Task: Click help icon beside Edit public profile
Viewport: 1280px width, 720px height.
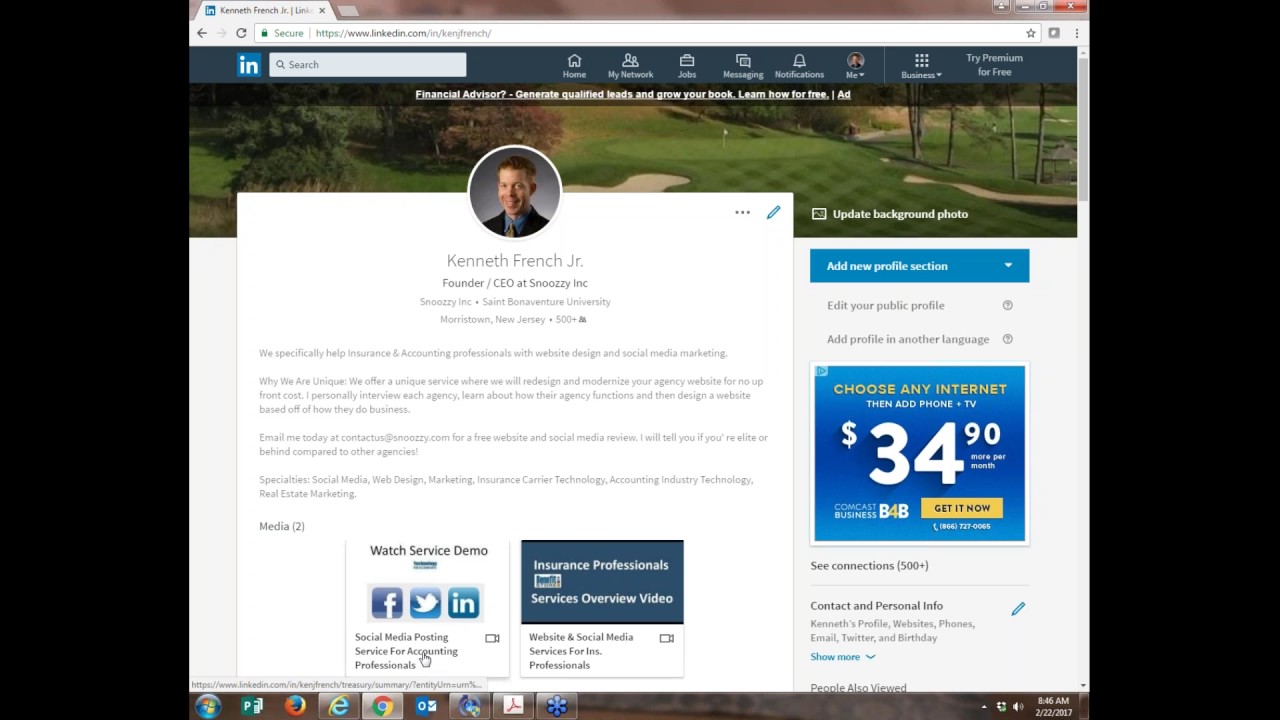Action: [x=1007, y=305]
